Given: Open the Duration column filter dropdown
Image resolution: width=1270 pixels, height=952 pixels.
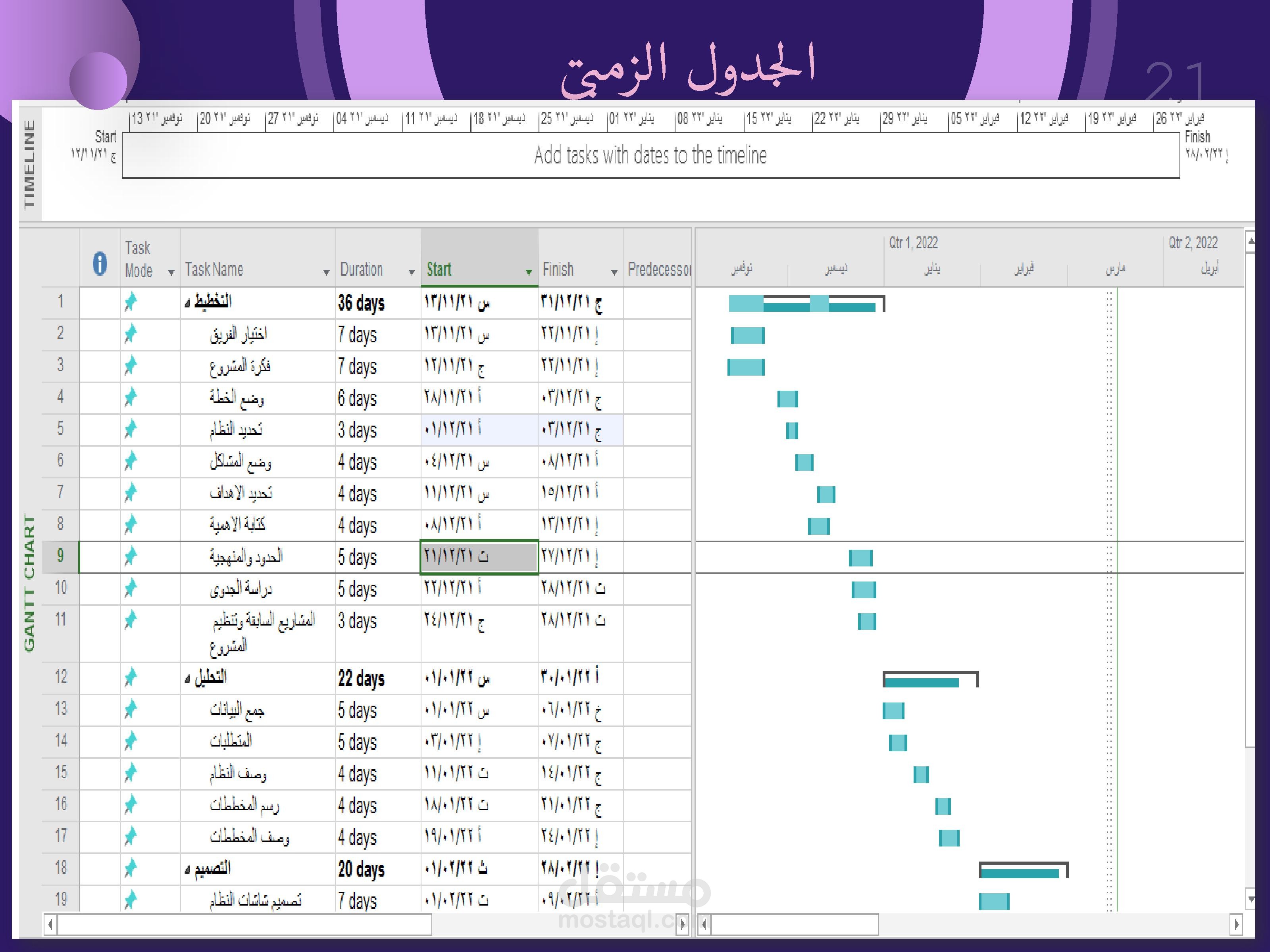Looking at the screenshot, I should [x=412, y=272].
